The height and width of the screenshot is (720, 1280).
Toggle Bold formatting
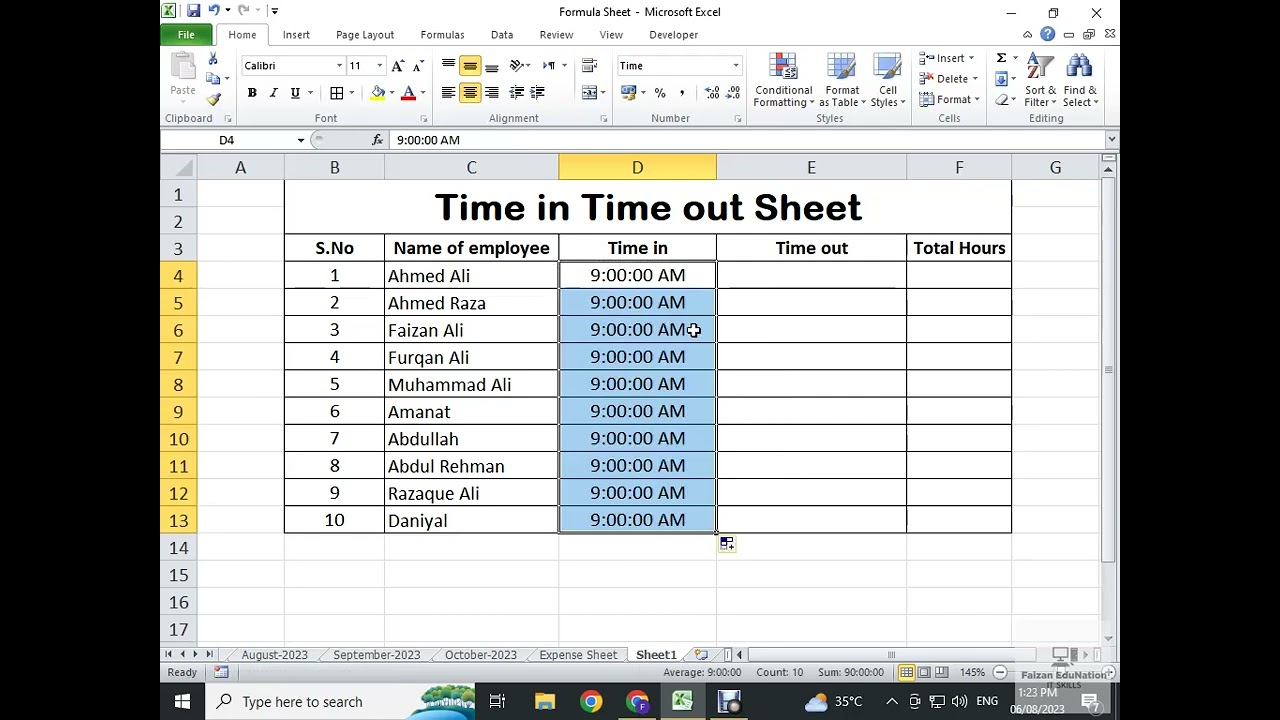coord(252,93)
